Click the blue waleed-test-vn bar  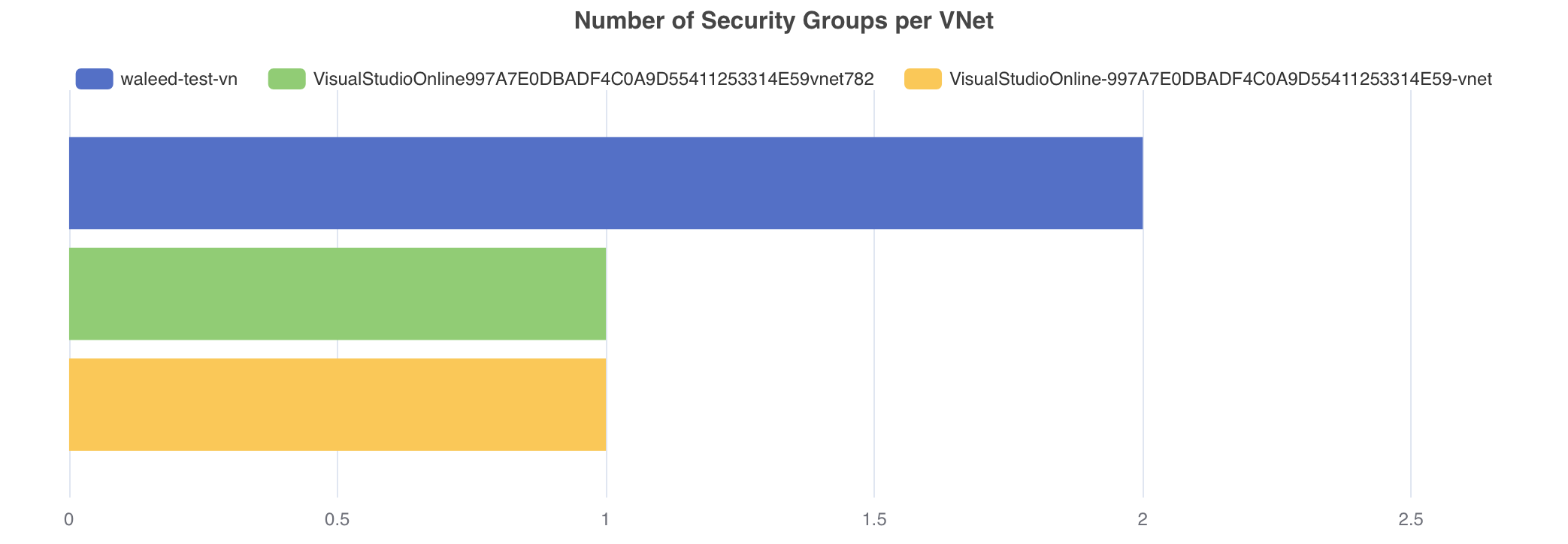coord(606,183)
